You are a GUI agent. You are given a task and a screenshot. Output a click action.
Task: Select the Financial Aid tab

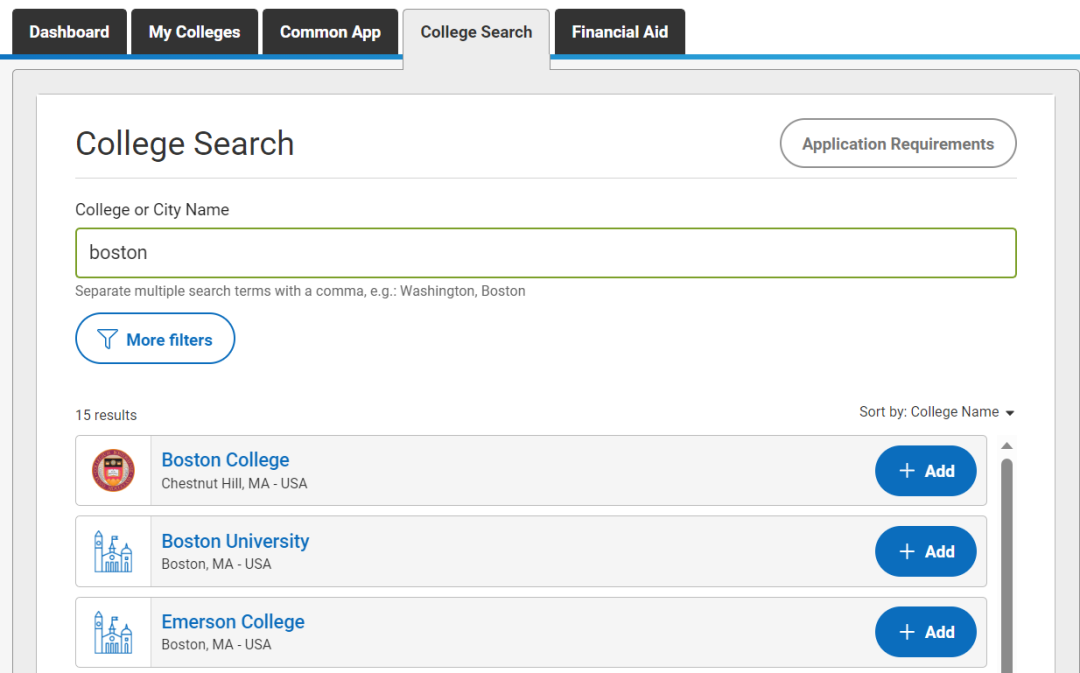[619, 32]
